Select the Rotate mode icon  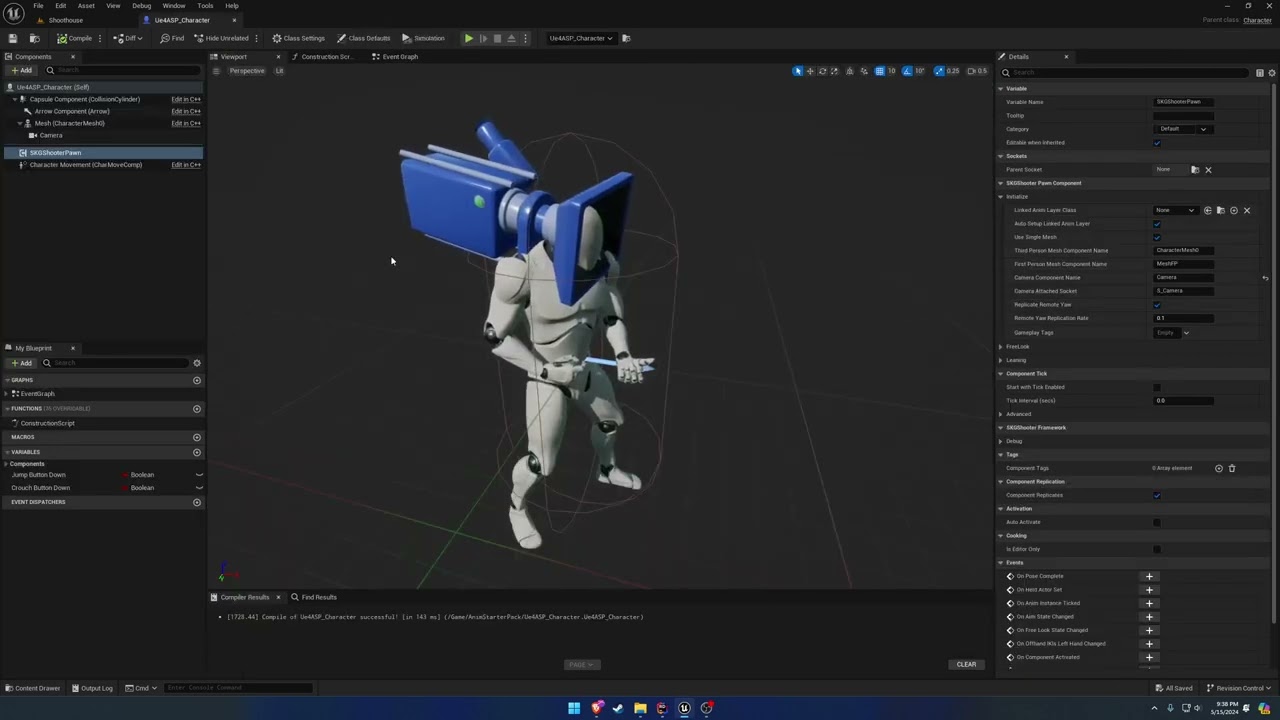point(823,71)
